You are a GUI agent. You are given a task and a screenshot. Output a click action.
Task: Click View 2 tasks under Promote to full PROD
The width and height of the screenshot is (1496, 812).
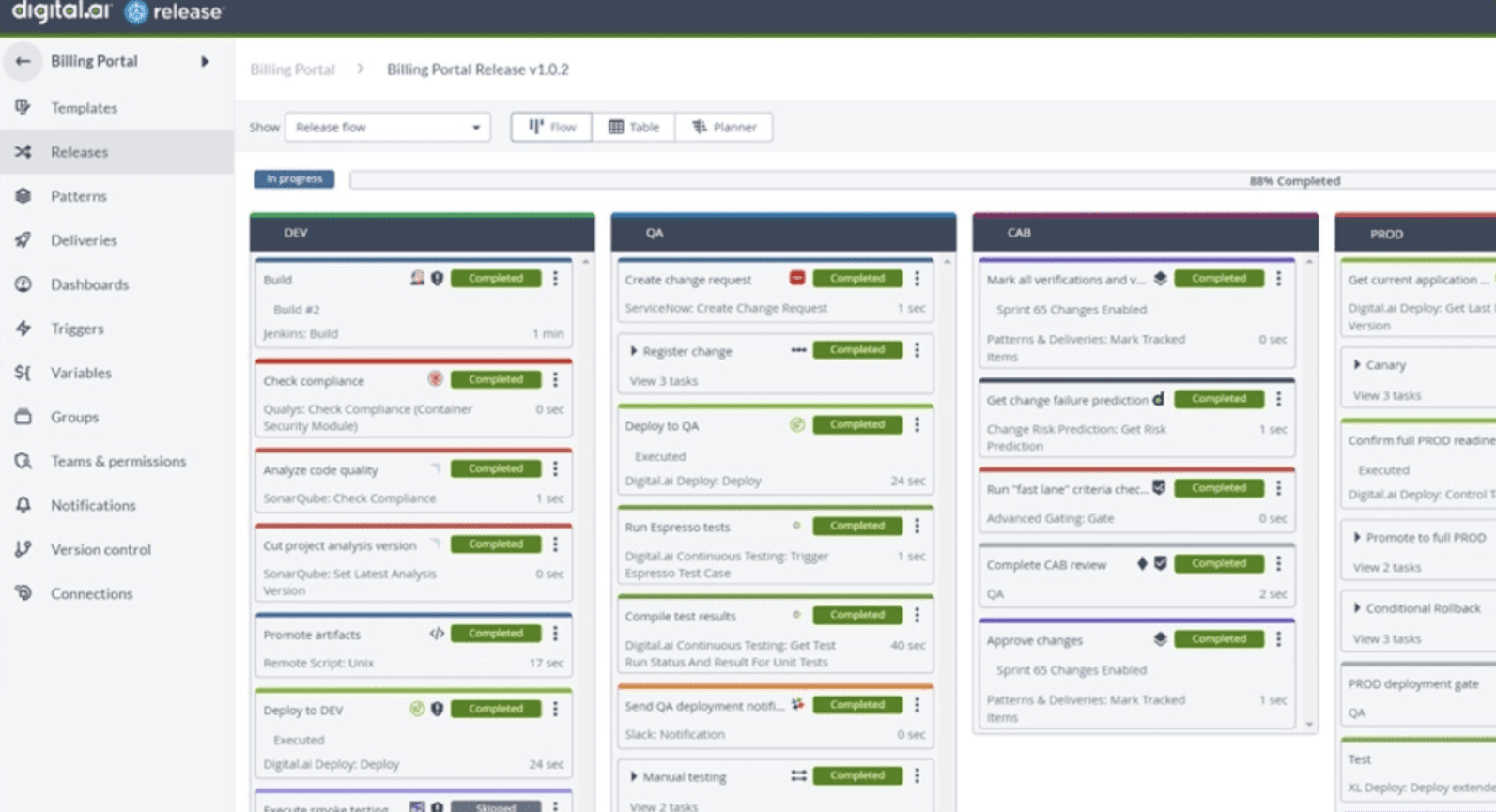click(x=1387, y=567)
